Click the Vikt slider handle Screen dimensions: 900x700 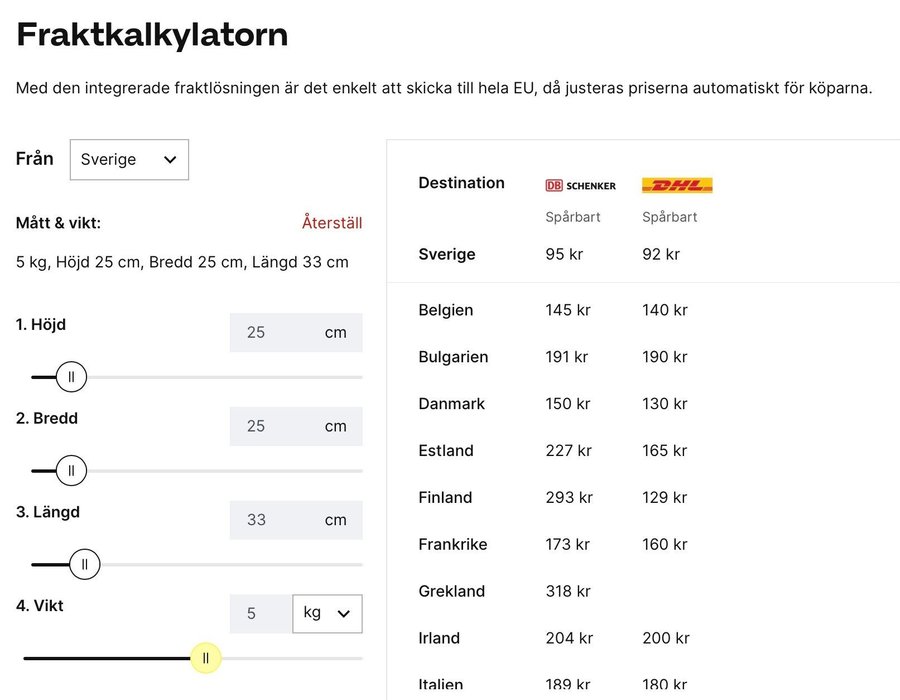tap(206, 658)
